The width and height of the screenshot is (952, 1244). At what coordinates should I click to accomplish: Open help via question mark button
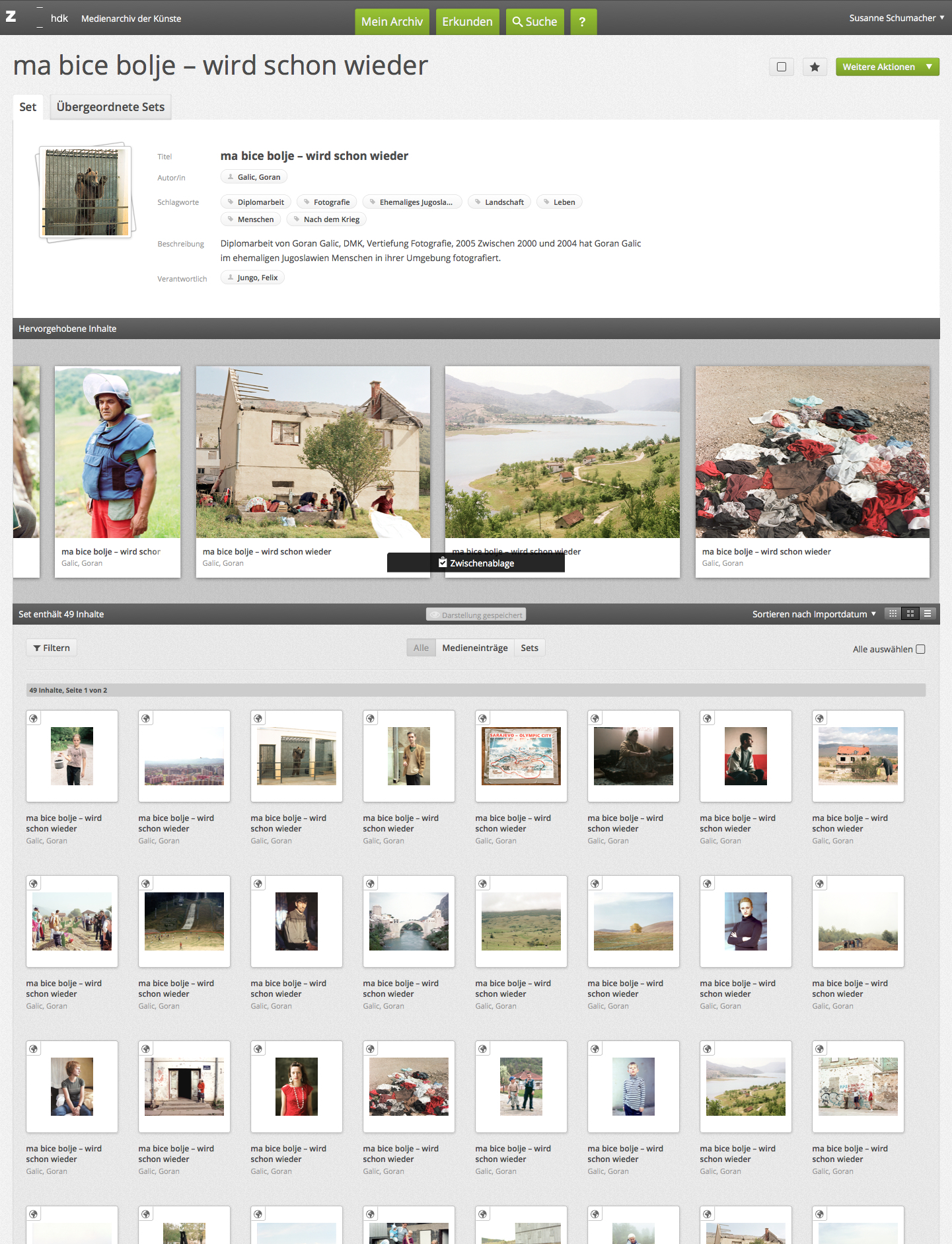pos(582,22)
